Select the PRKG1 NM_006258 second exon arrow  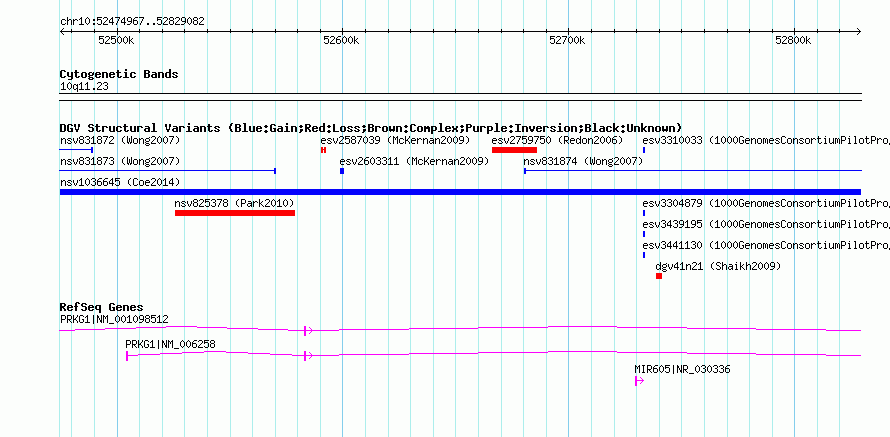coord(308,356)
